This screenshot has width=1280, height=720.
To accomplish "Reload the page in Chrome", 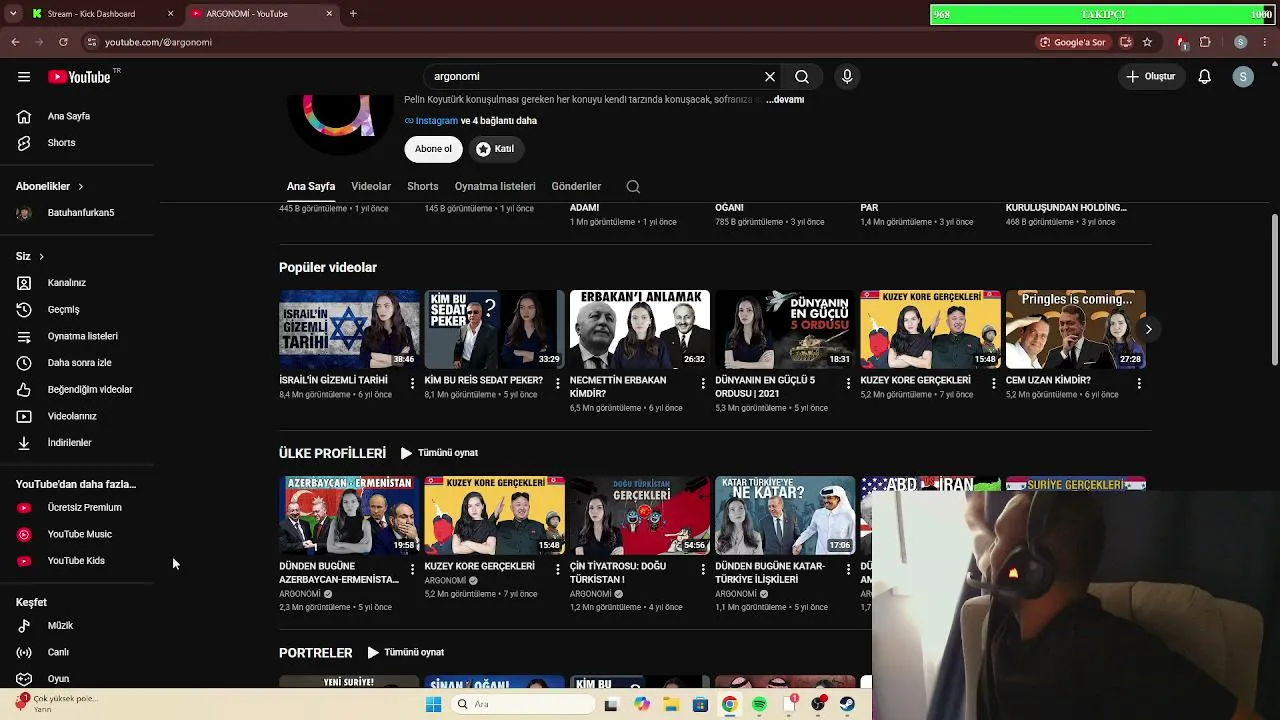I will [63, 42].
